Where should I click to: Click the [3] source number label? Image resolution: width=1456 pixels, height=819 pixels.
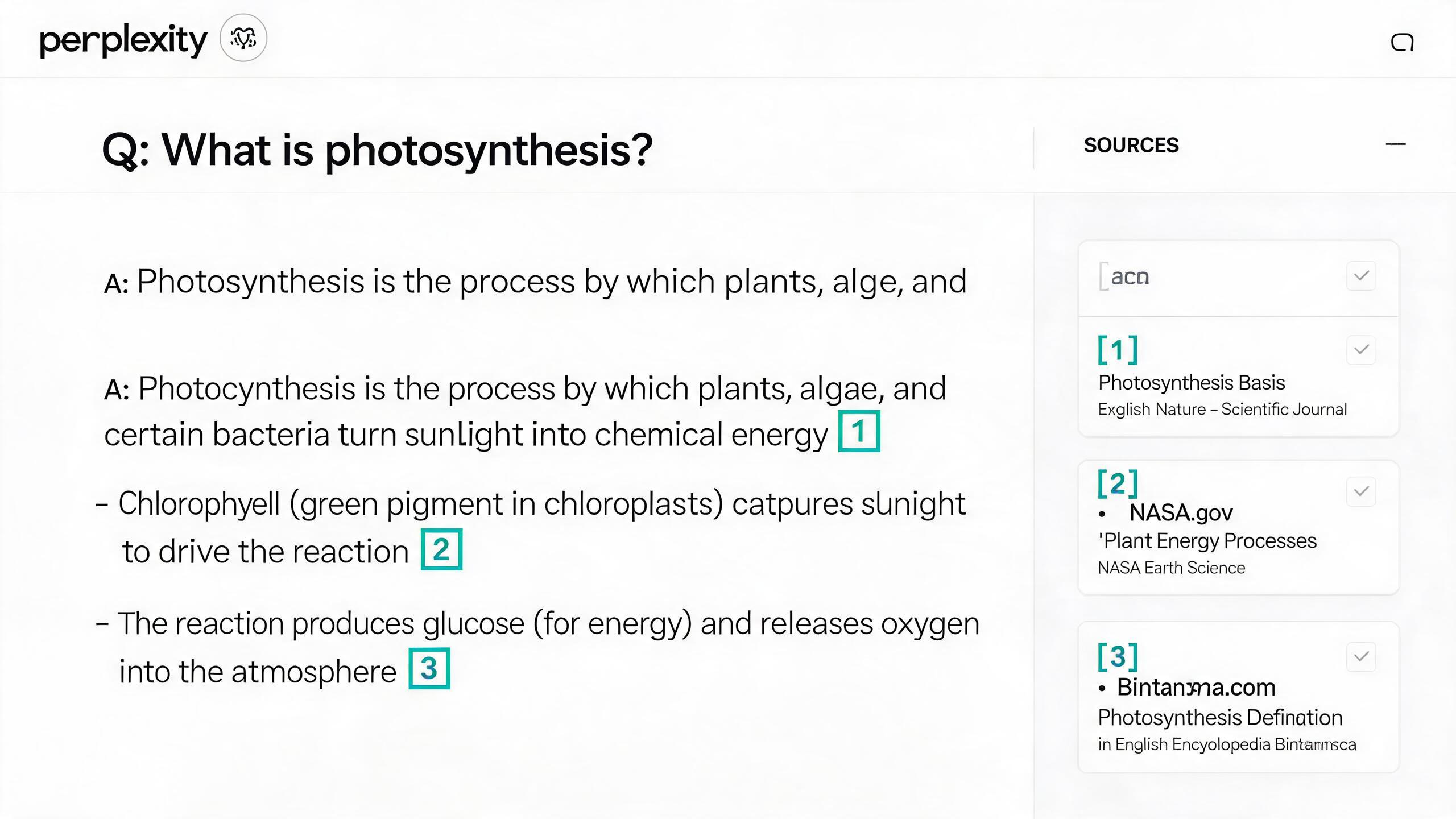[1118, 656]
